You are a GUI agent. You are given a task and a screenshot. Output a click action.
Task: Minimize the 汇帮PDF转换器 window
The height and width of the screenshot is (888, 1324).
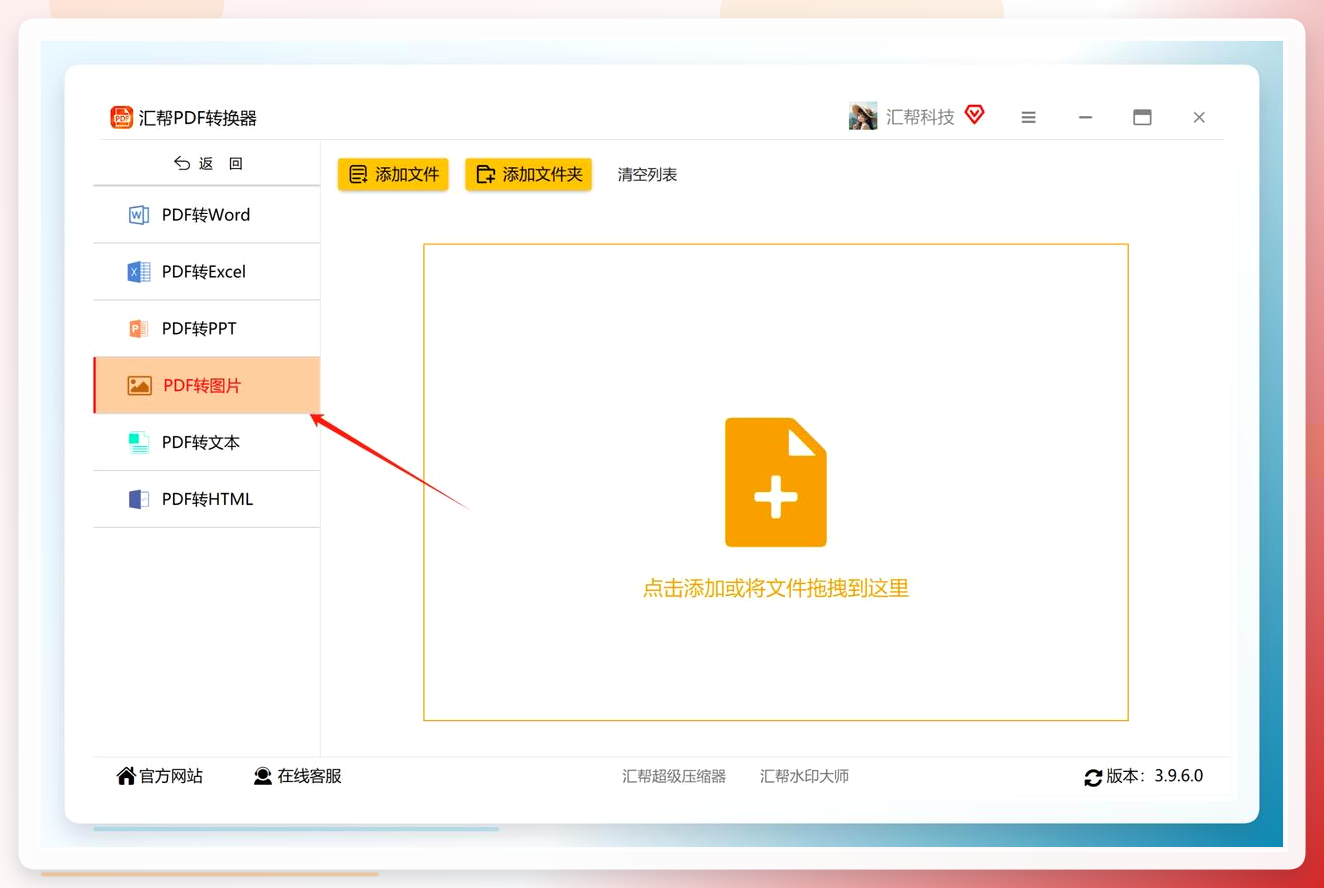click(1085, 117)
